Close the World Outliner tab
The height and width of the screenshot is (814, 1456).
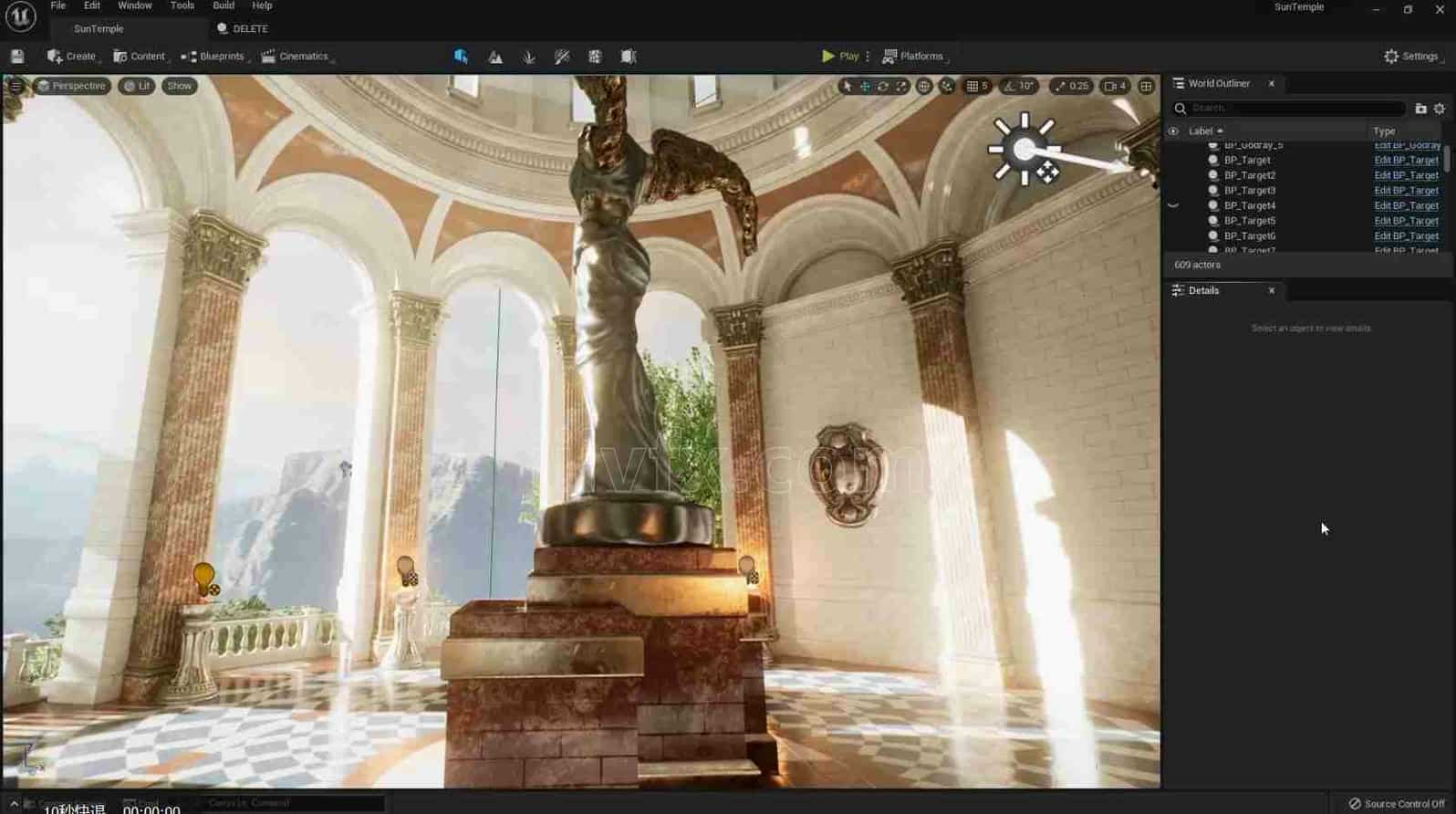pyautogui.click(x=1271, y=84)
